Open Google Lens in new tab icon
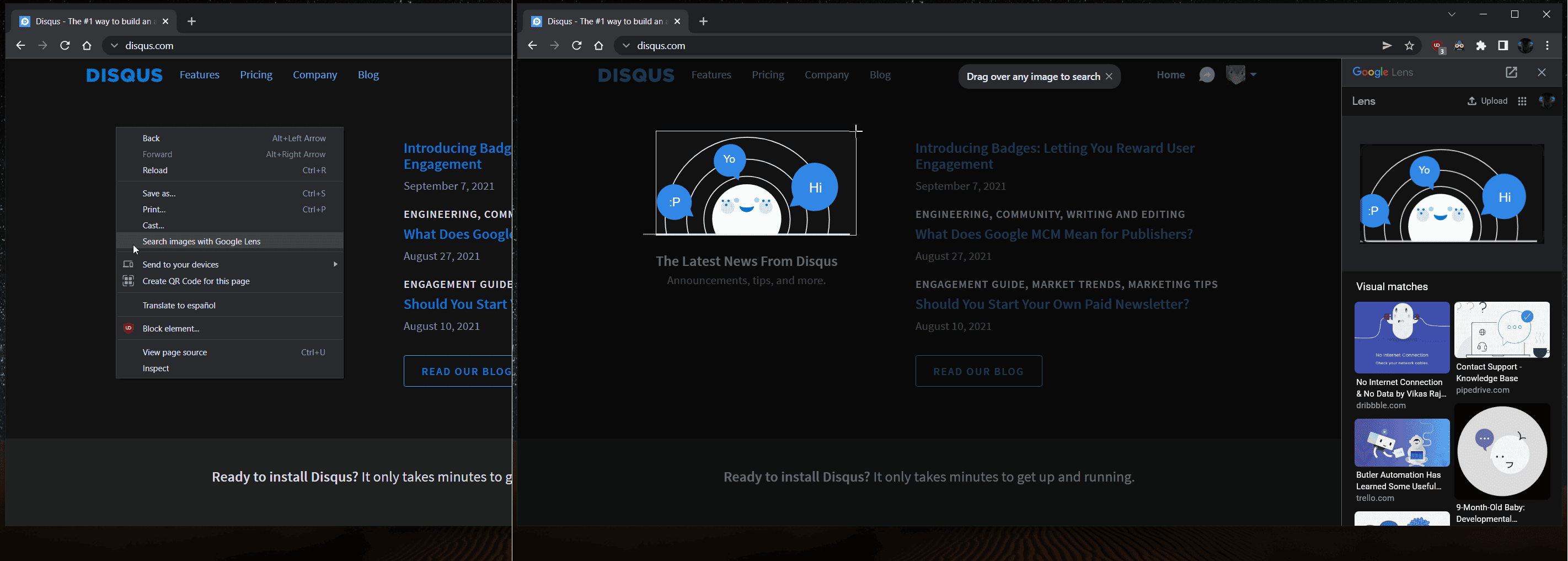The width and height of the screenshot is (1568, 561). tap(1511, 72)
